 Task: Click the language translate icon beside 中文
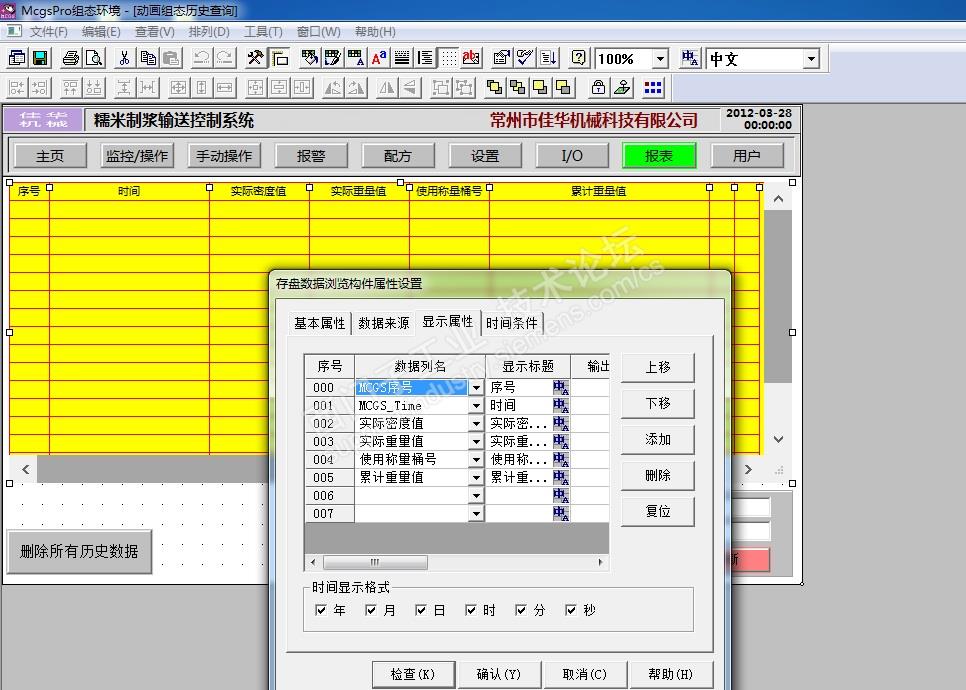point(690,59)
